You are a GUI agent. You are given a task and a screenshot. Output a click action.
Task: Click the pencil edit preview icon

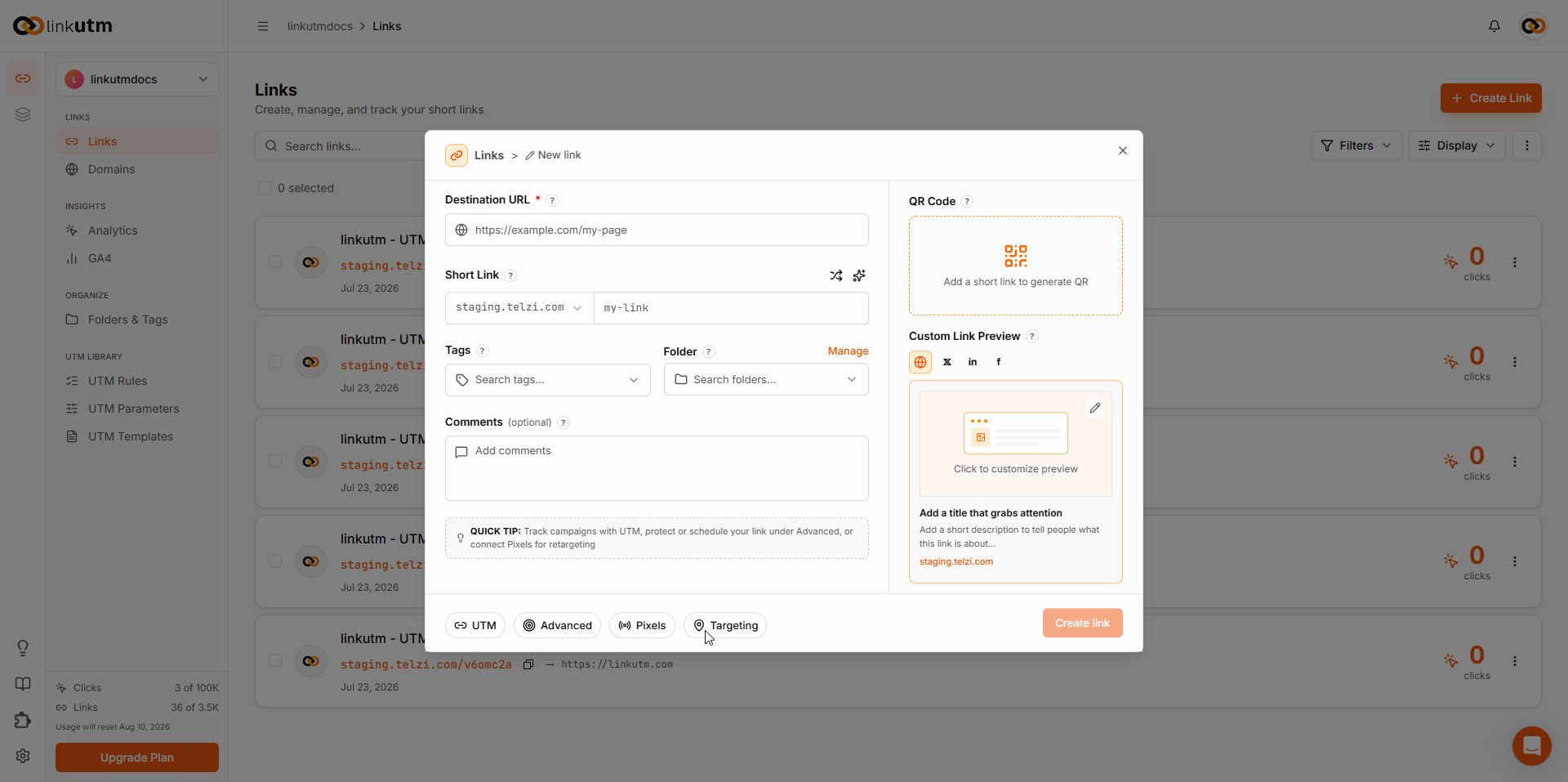1095,408
